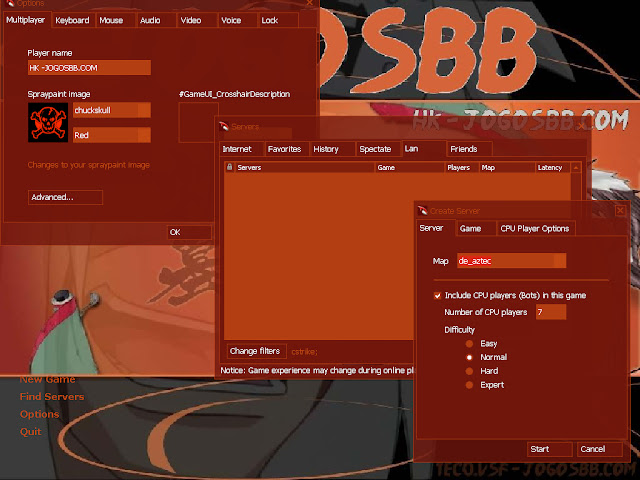Show the History servers tab
This screenshot has width=640, height=480.
[333, 149]
